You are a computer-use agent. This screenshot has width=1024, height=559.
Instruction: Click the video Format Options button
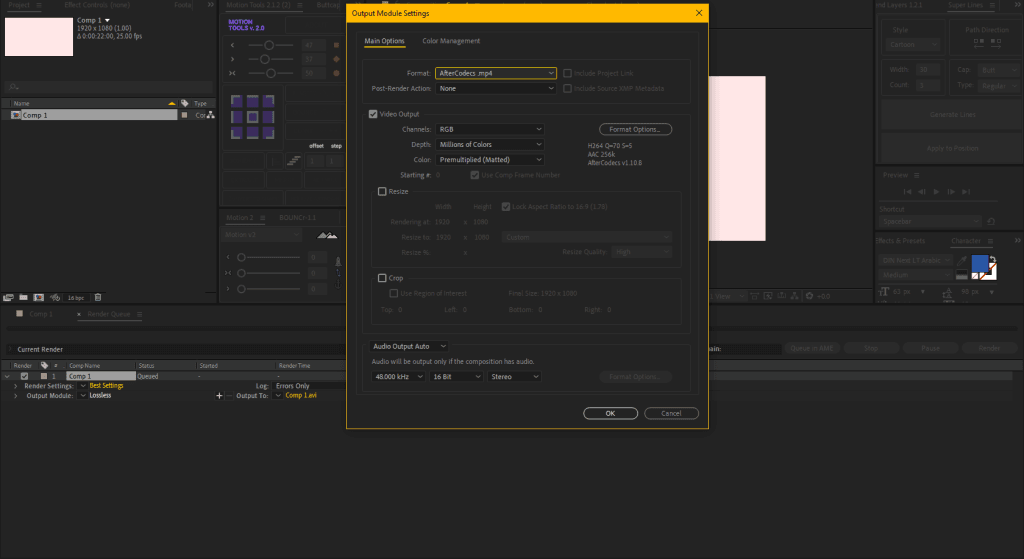pyautogui.click(x=635, y=129)
